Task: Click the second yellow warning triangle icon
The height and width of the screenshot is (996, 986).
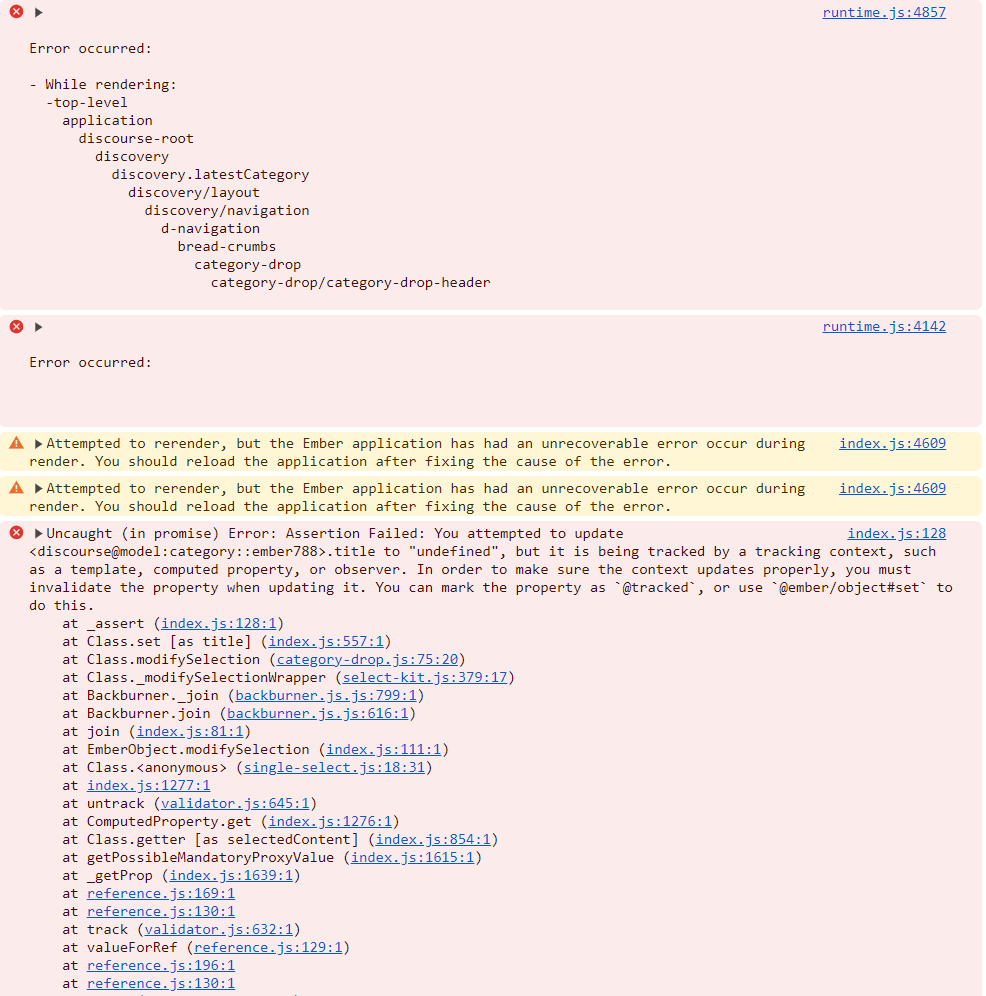Action: [17, 488]
